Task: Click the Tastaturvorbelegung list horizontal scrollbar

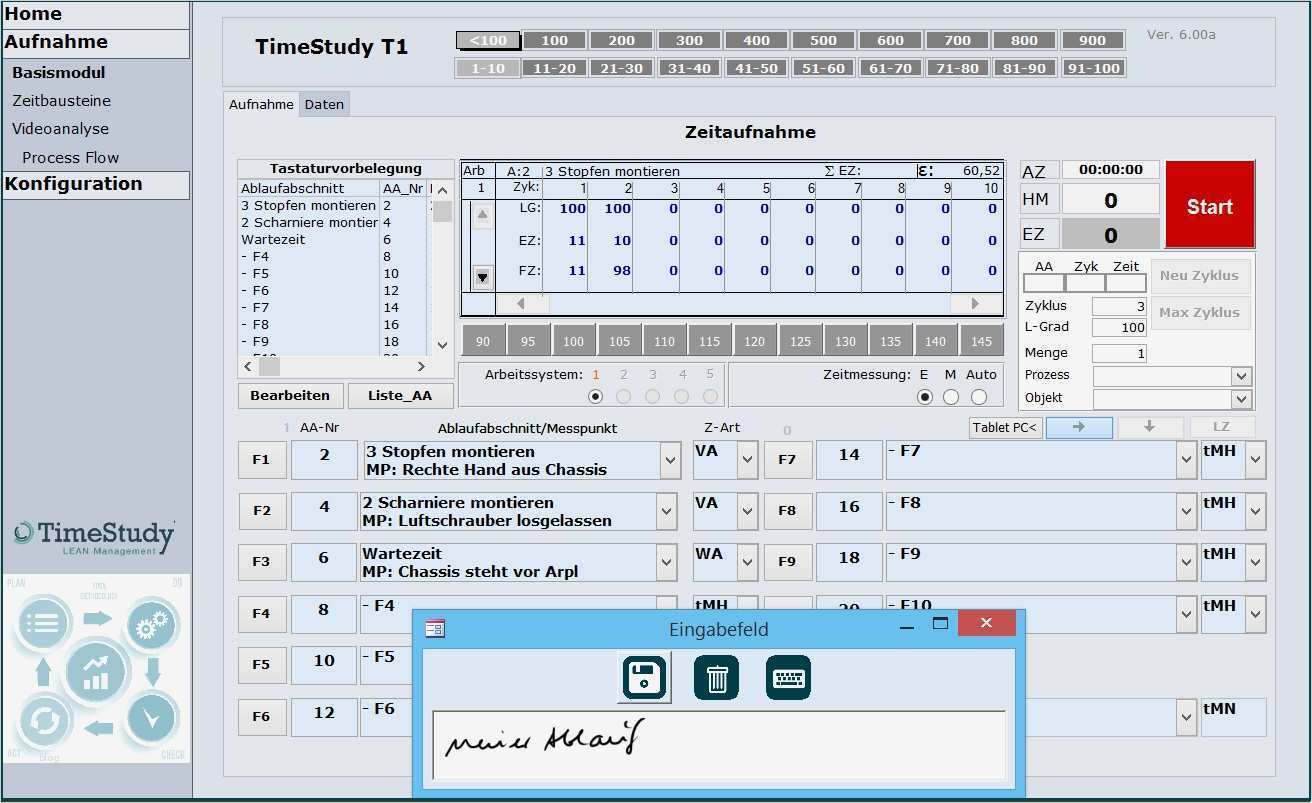Action: point(335,367)
